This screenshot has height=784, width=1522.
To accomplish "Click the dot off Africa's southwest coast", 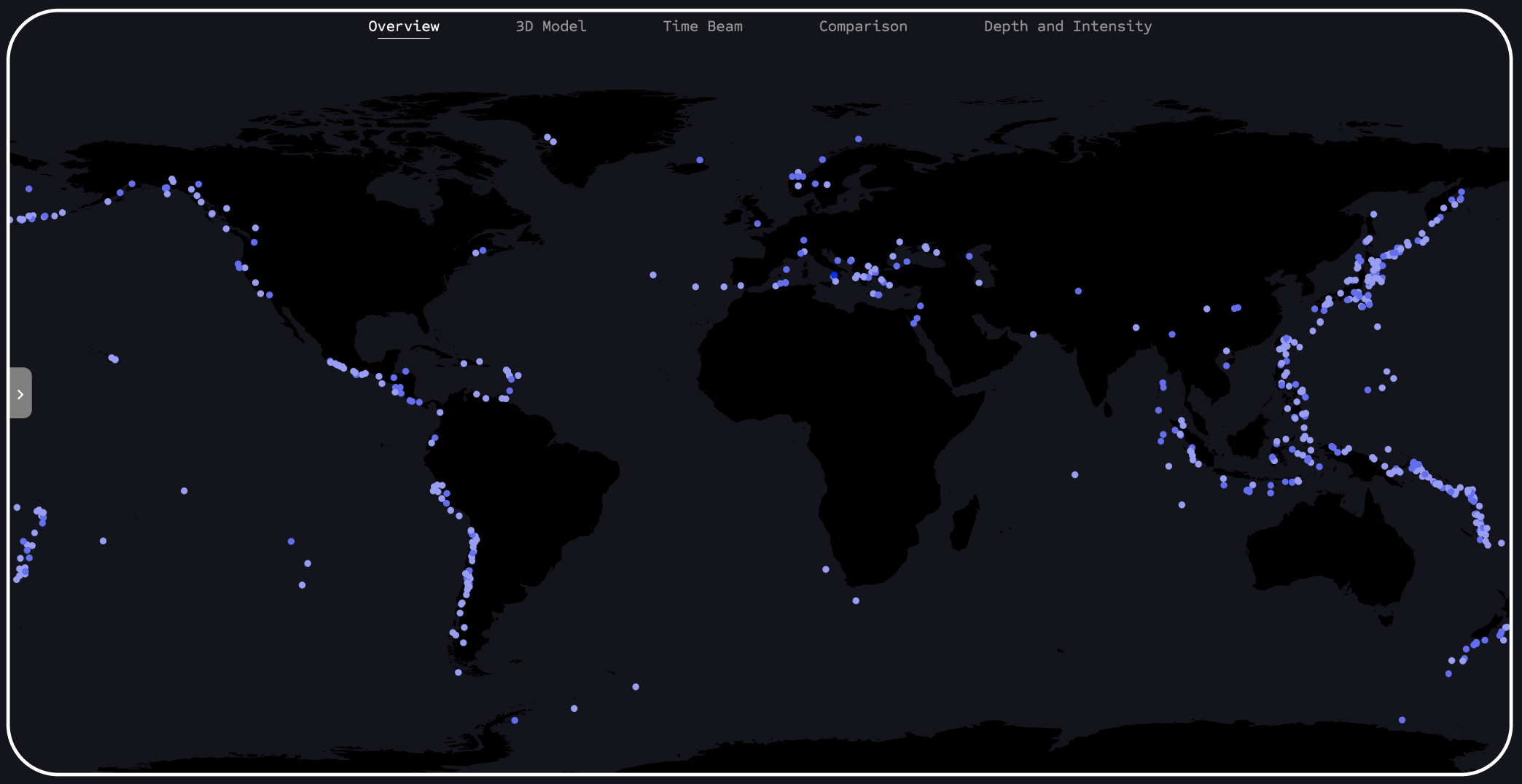I will click(x=825, y=569).
